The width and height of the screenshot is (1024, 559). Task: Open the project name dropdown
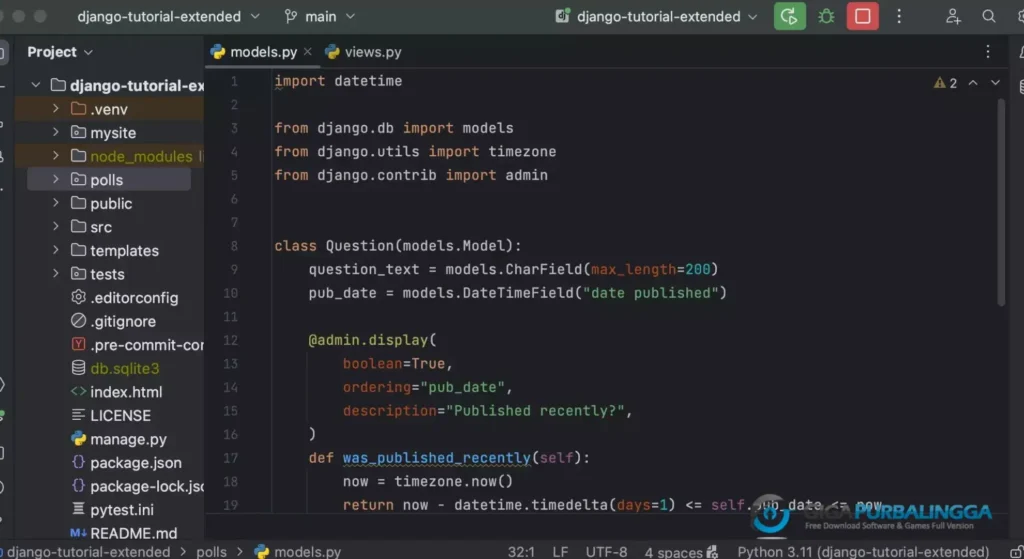click(x=168, y=16)
